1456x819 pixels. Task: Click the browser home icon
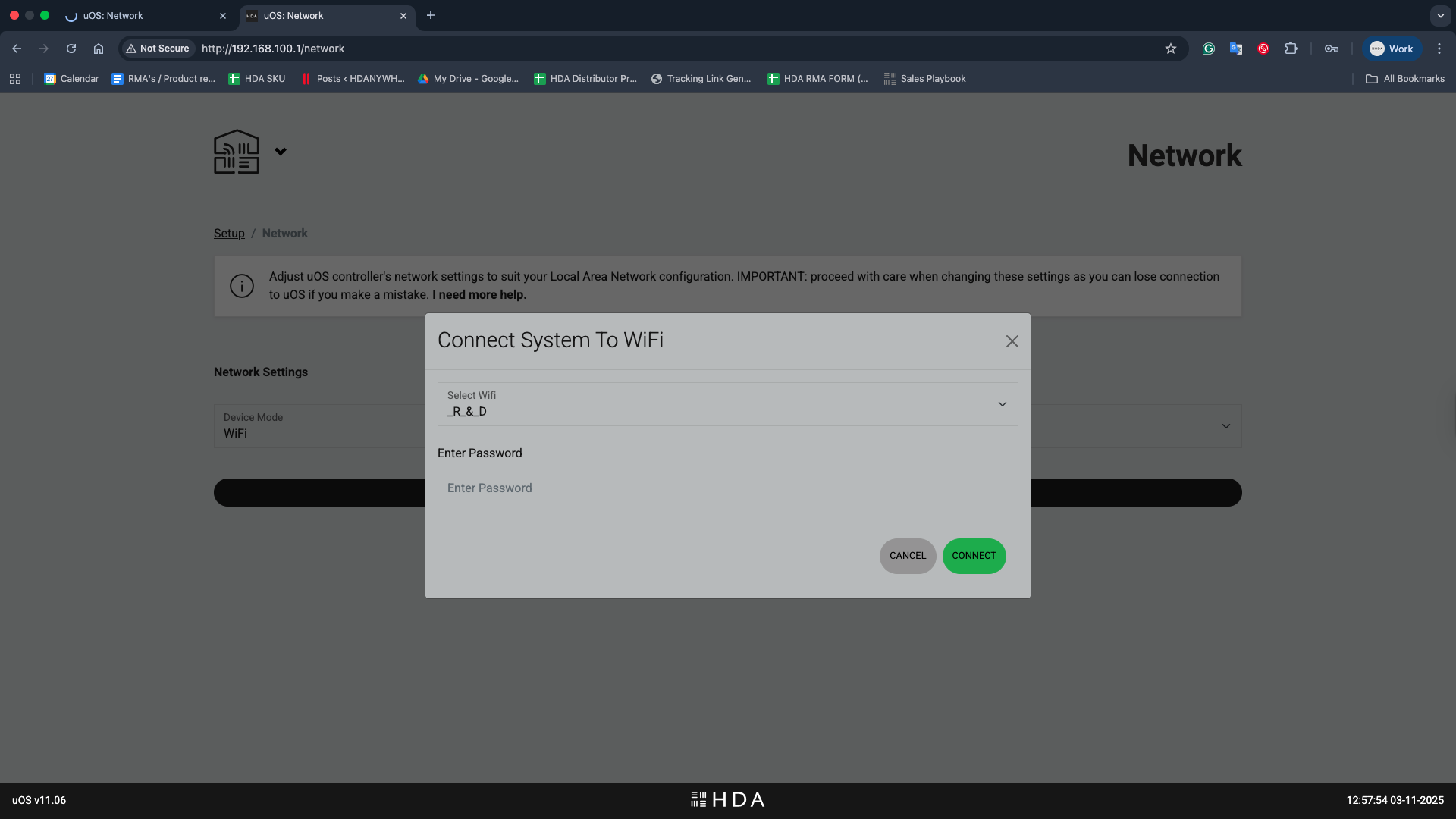(99, 49)
